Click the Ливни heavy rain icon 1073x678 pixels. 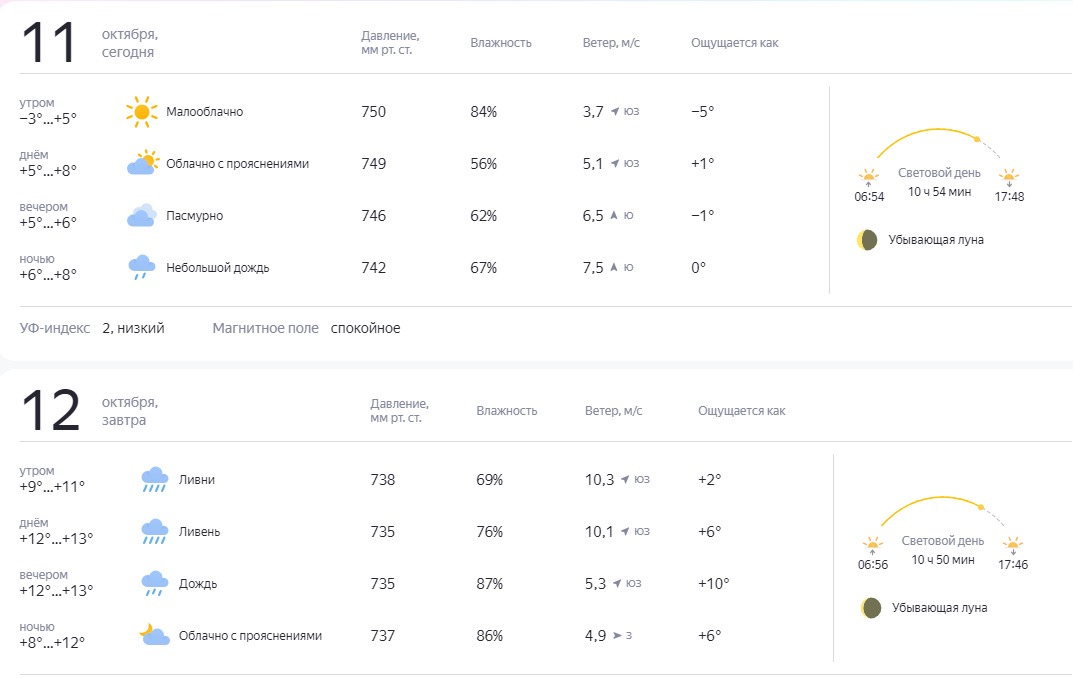pyautogui.click(x=155, y=480)
